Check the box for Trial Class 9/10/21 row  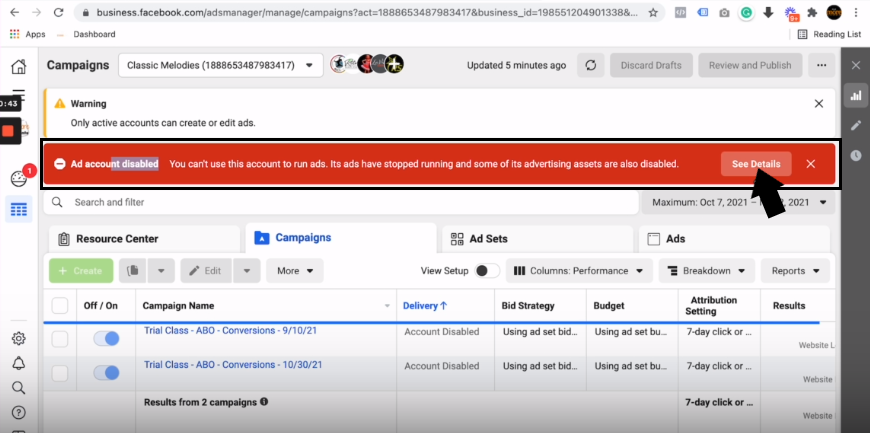point(60,339)
